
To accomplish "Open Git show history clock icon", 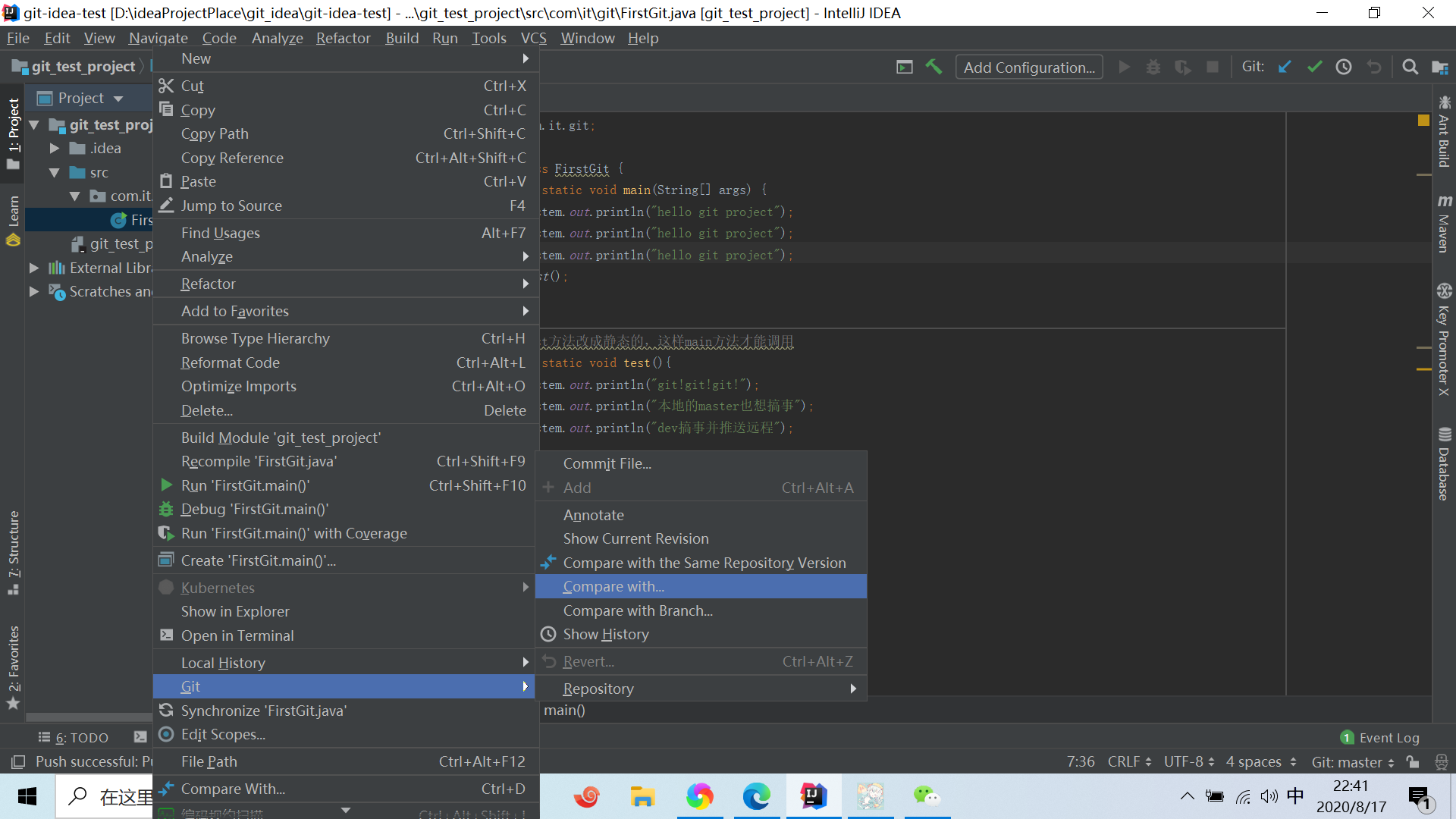I will tap(1344, 67).
